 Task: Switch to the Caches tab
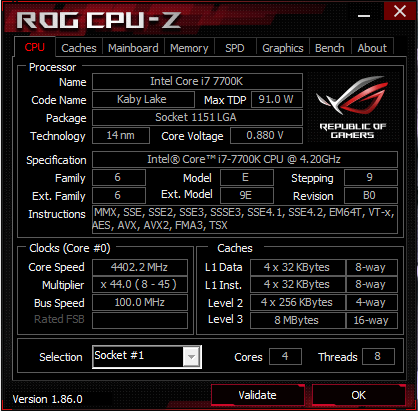click(79, 48)
